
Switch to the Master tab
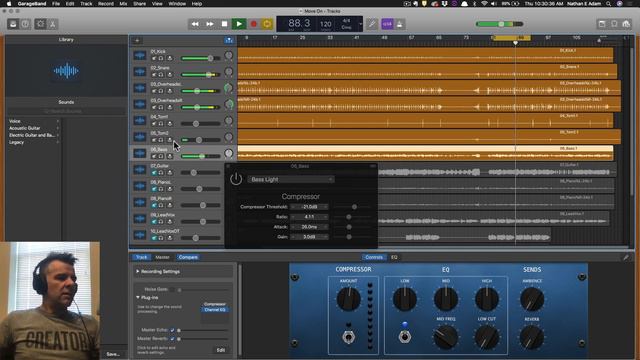coord(162,257)
